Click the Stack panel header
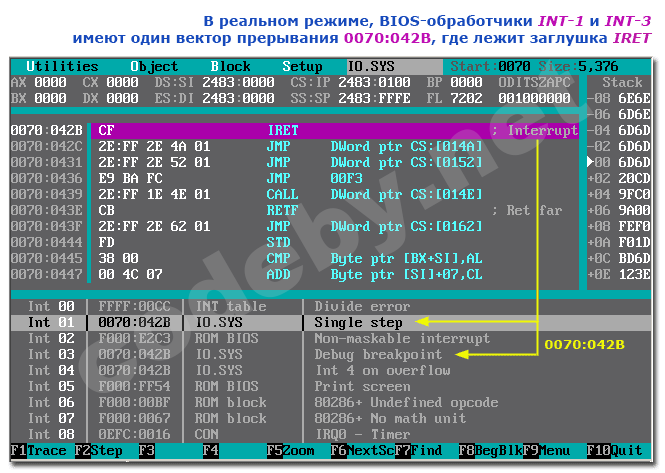This screenshot has width=665, height=473. coord(623,82)
